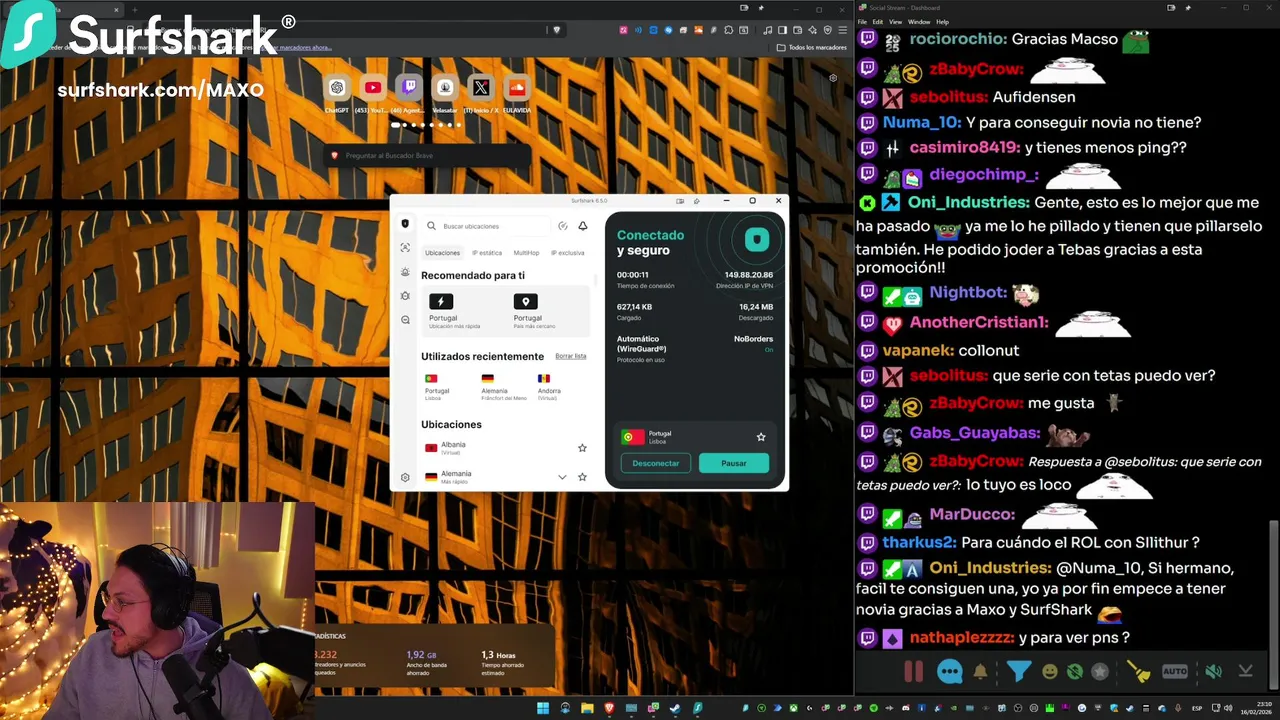1280x720 pixels.
Task: Jump to latest message arrow icon
Action: (1246, 672)
